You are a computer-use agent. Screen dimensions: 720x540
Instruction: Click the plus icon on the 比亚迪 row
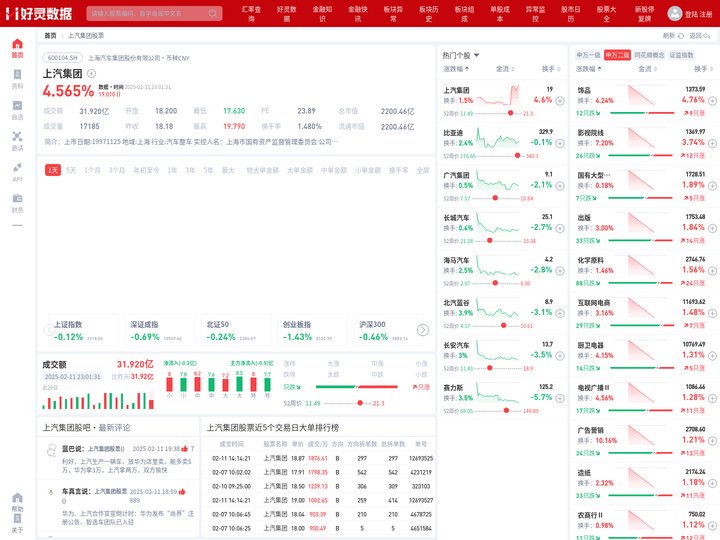[x=560, y=143]
